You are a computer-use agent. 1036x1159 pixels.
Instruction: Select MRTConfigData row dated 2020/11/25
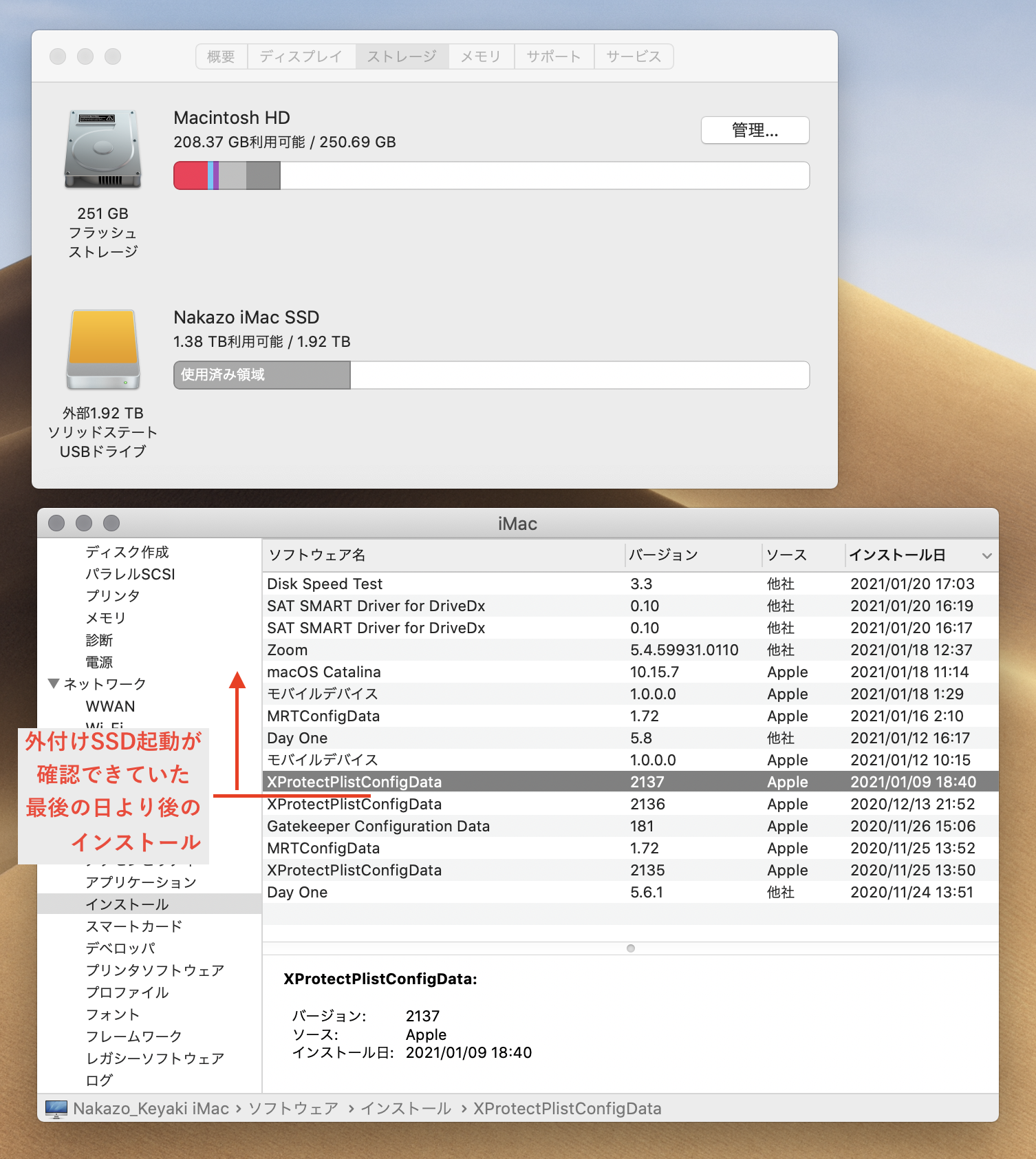[630, 848]
